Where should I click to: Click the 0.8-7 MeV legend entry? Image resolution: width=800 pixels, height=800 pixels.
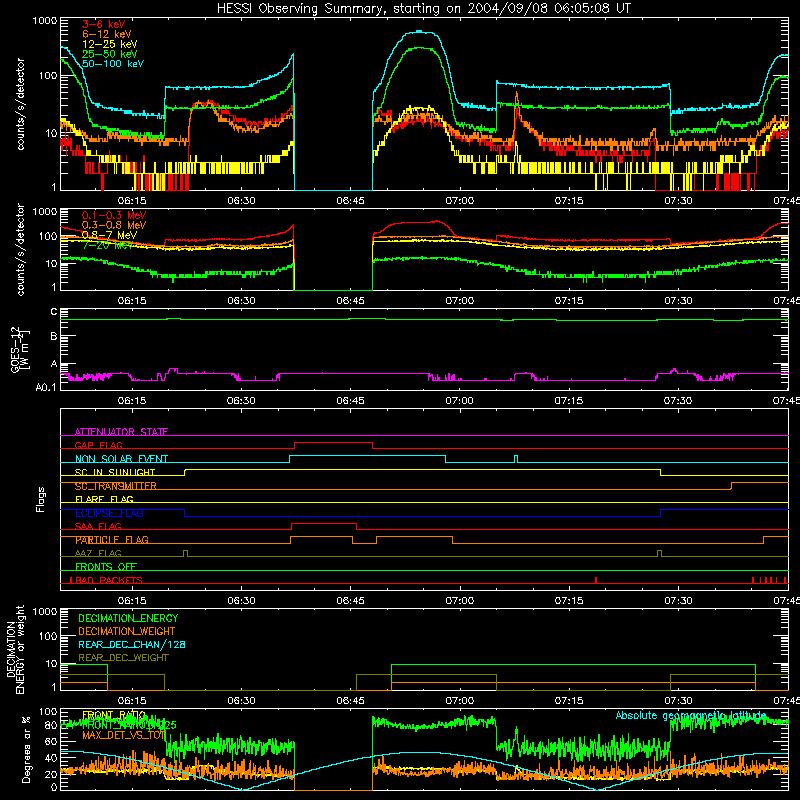coord(109,235)
